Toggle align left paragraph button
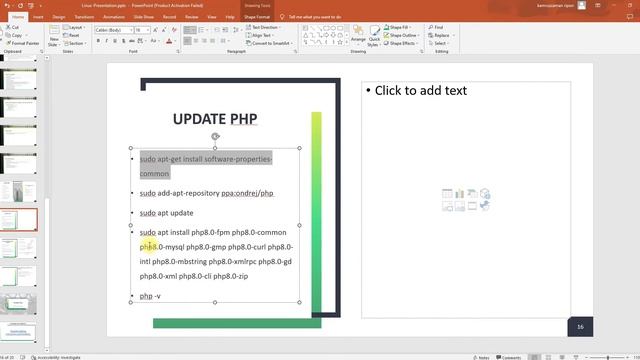This screenshot has height=360, width=640. pyautogui.click(x=187, y=41)
